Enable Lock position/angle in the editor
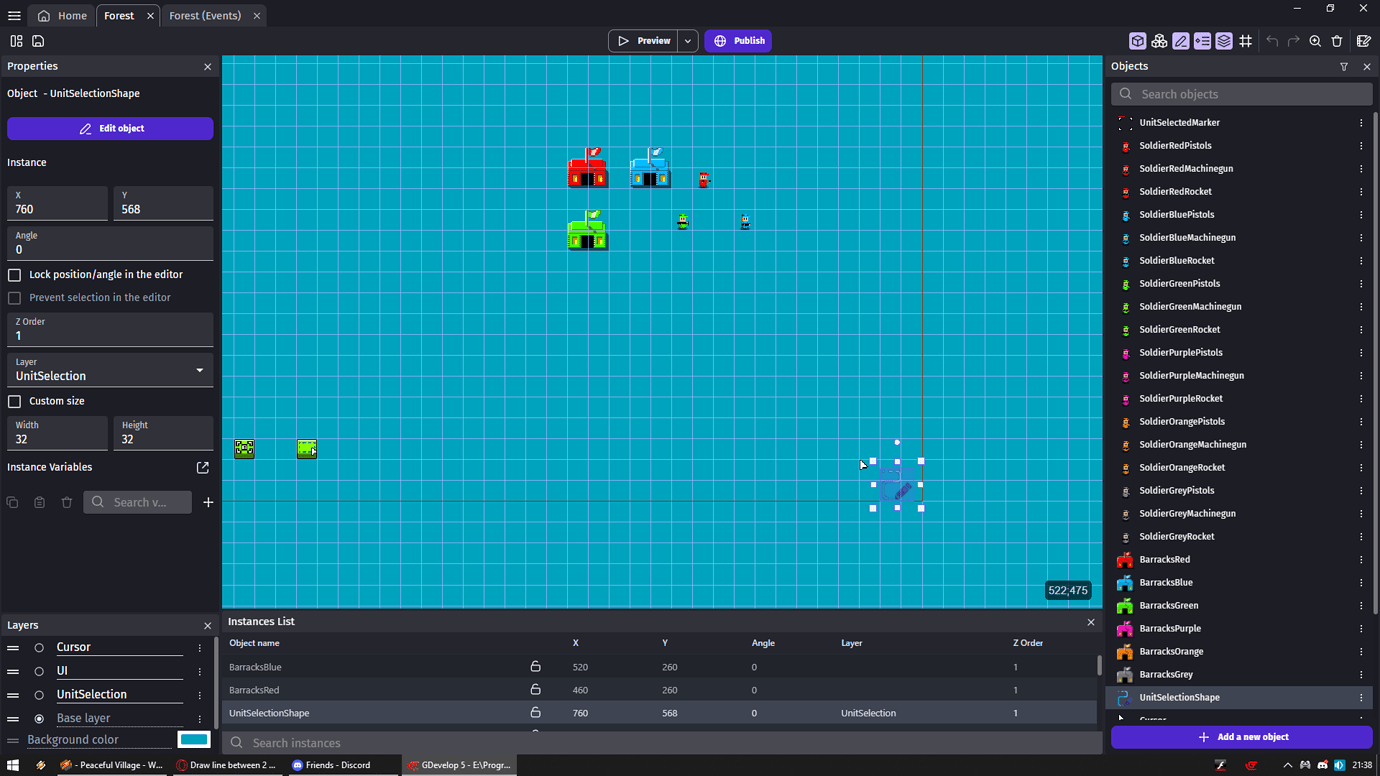1380x776 pixels. (x=14, y=274)
